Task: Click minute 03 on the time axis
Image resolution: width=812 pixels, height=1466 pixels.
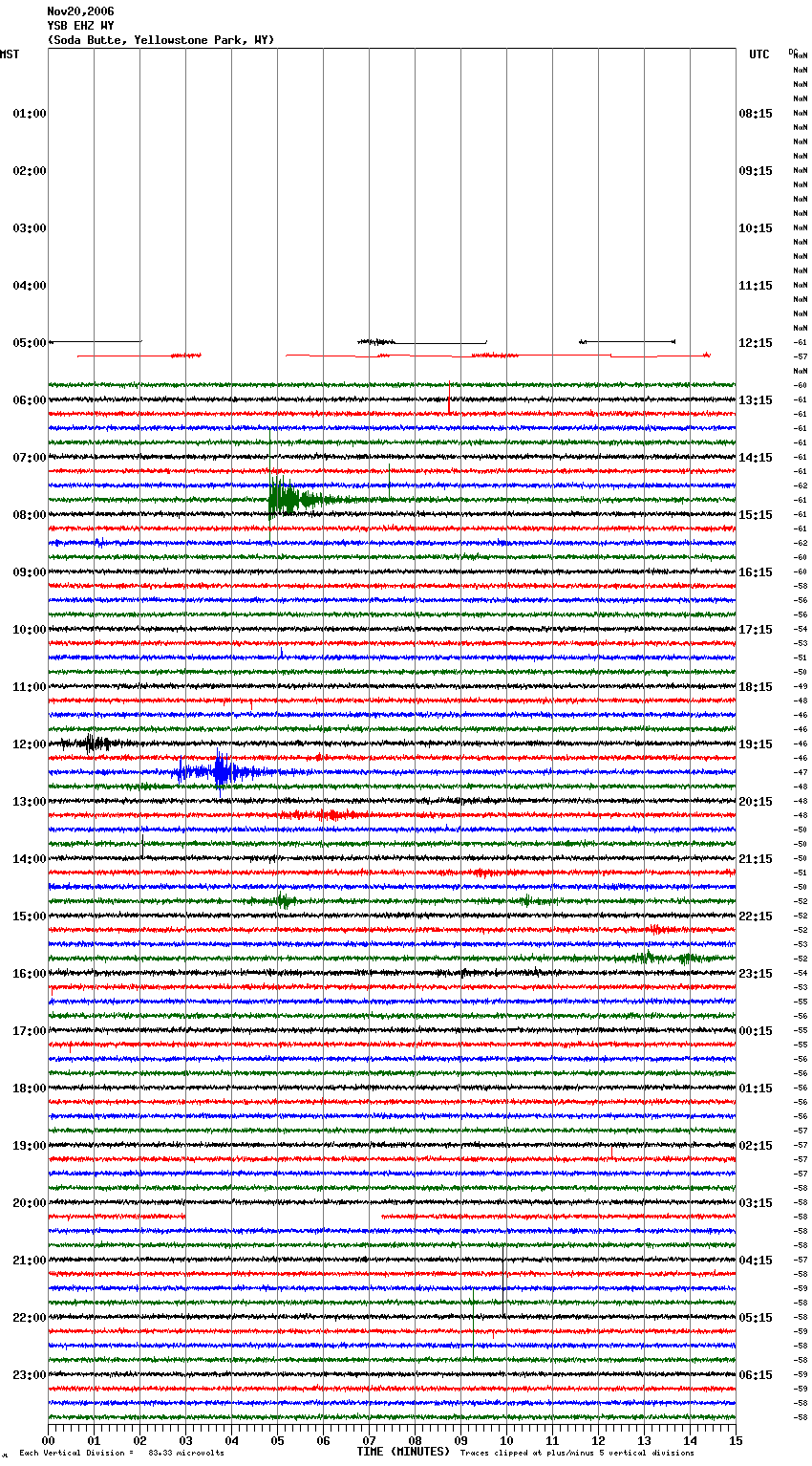Action: (185, 1441)
